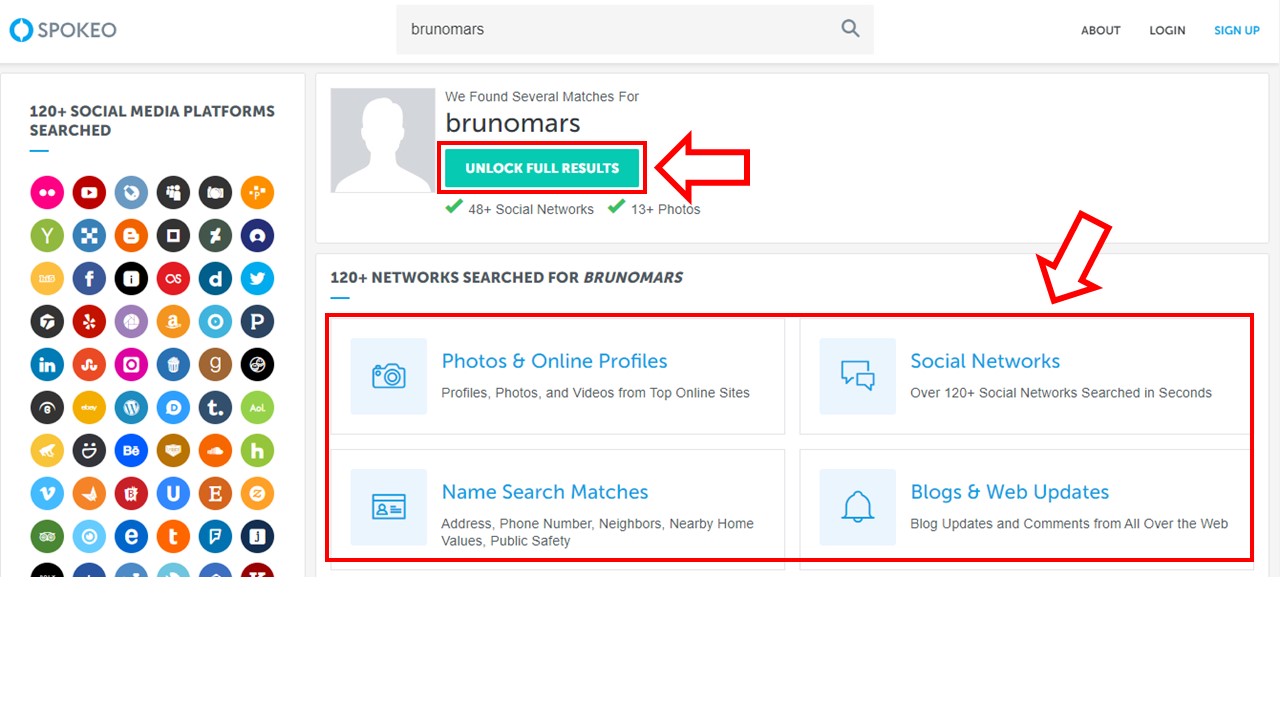Select the Twitter bird icon
Viewport: 1280px width, 720px height.
pyautogui.click(x=257, y=279)
